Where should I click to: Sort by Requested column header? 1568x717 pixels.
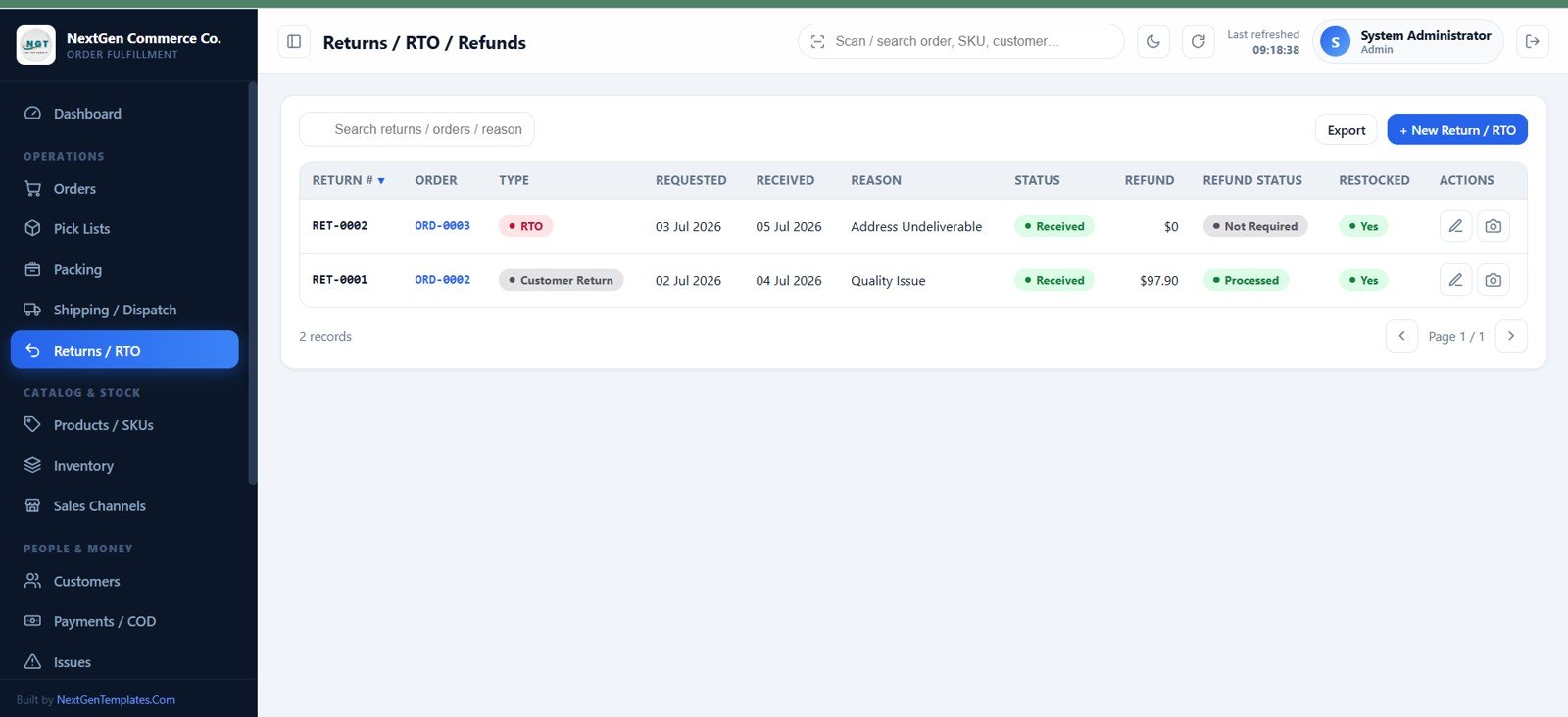(691, 180)
